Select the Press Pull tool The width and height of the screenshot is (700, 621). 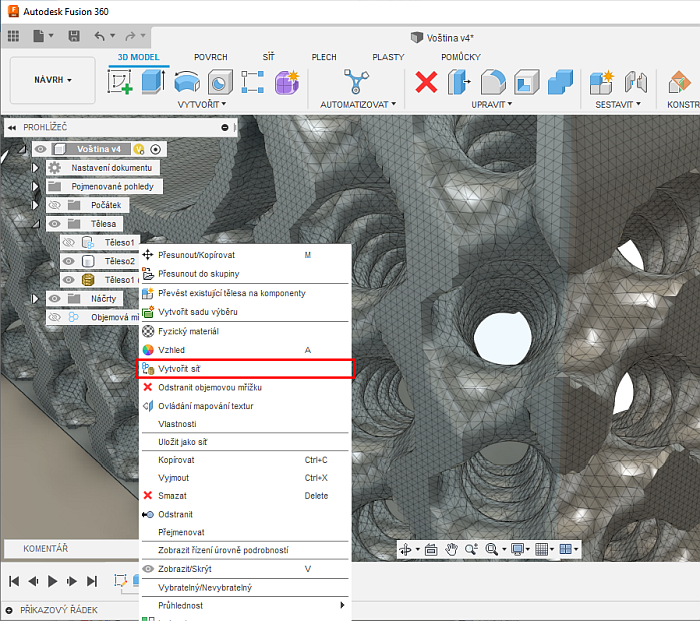pos(459,82)
